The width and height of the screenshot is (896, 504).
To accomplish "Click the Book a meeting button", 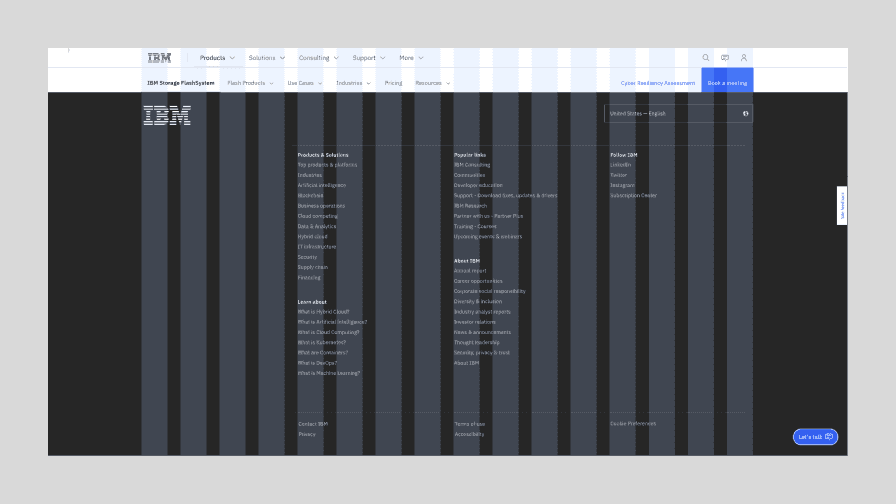I will click(x=727, y=83).
